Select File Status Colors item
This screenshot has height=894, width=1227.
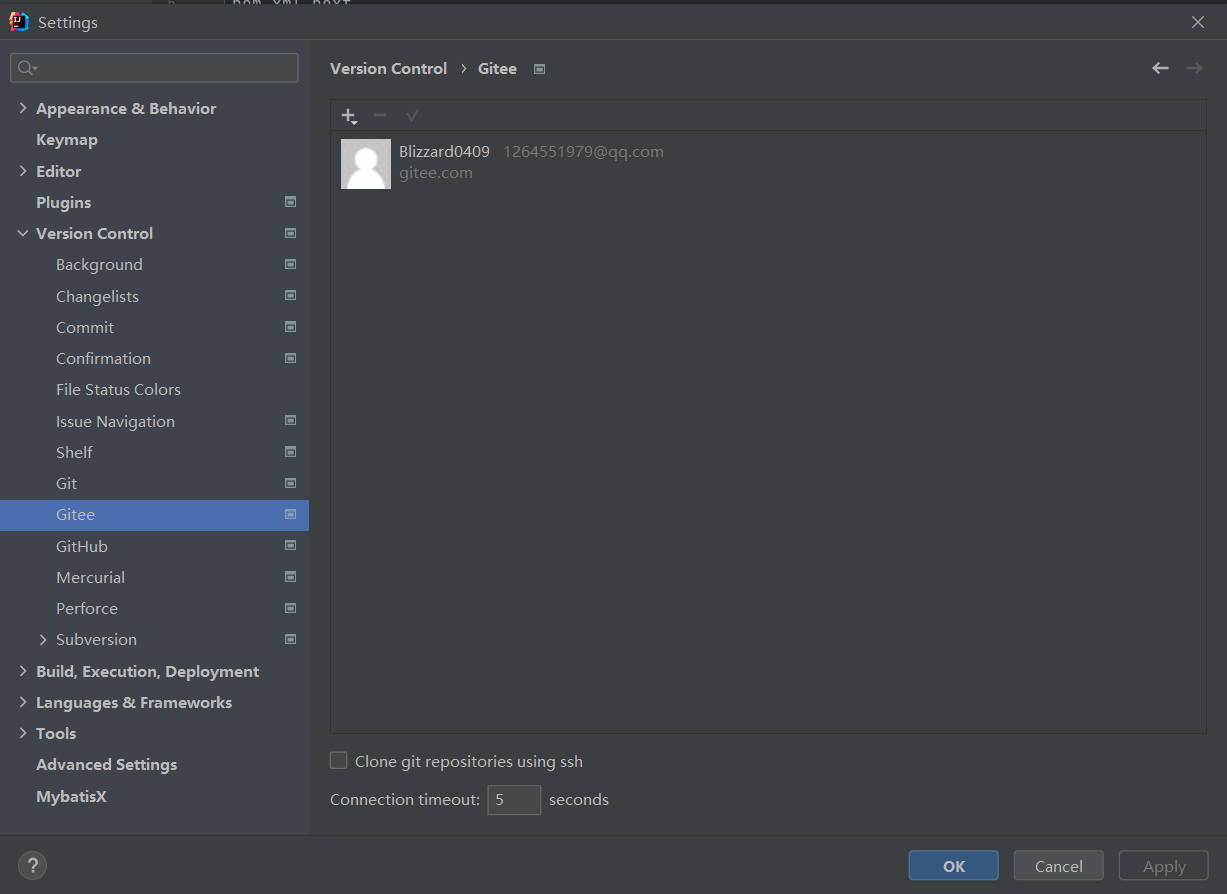[x=118, y=389]
